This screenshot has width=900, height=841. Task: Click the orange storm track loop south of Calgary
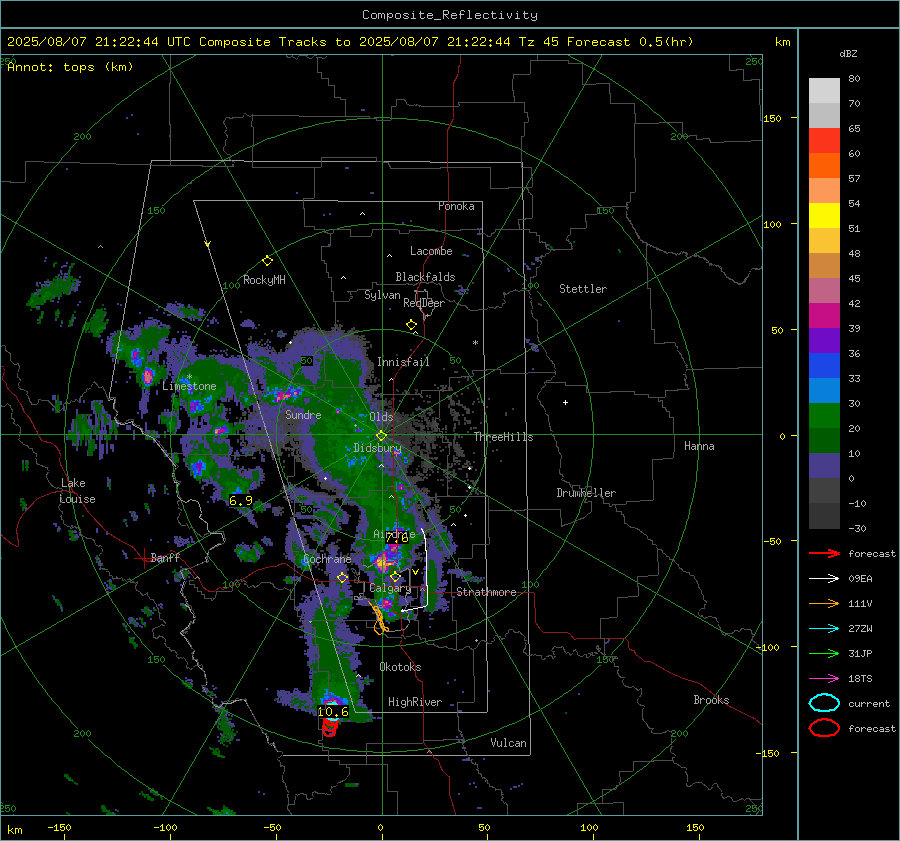coord(379,619)
